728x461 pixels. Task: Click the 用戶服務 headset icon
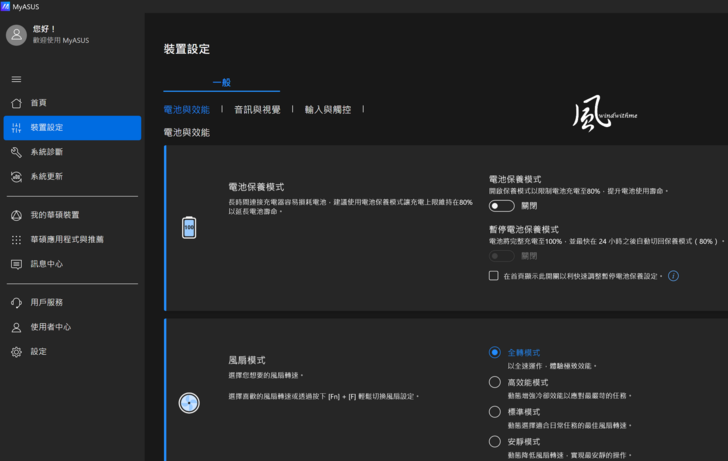pos(16,302)
